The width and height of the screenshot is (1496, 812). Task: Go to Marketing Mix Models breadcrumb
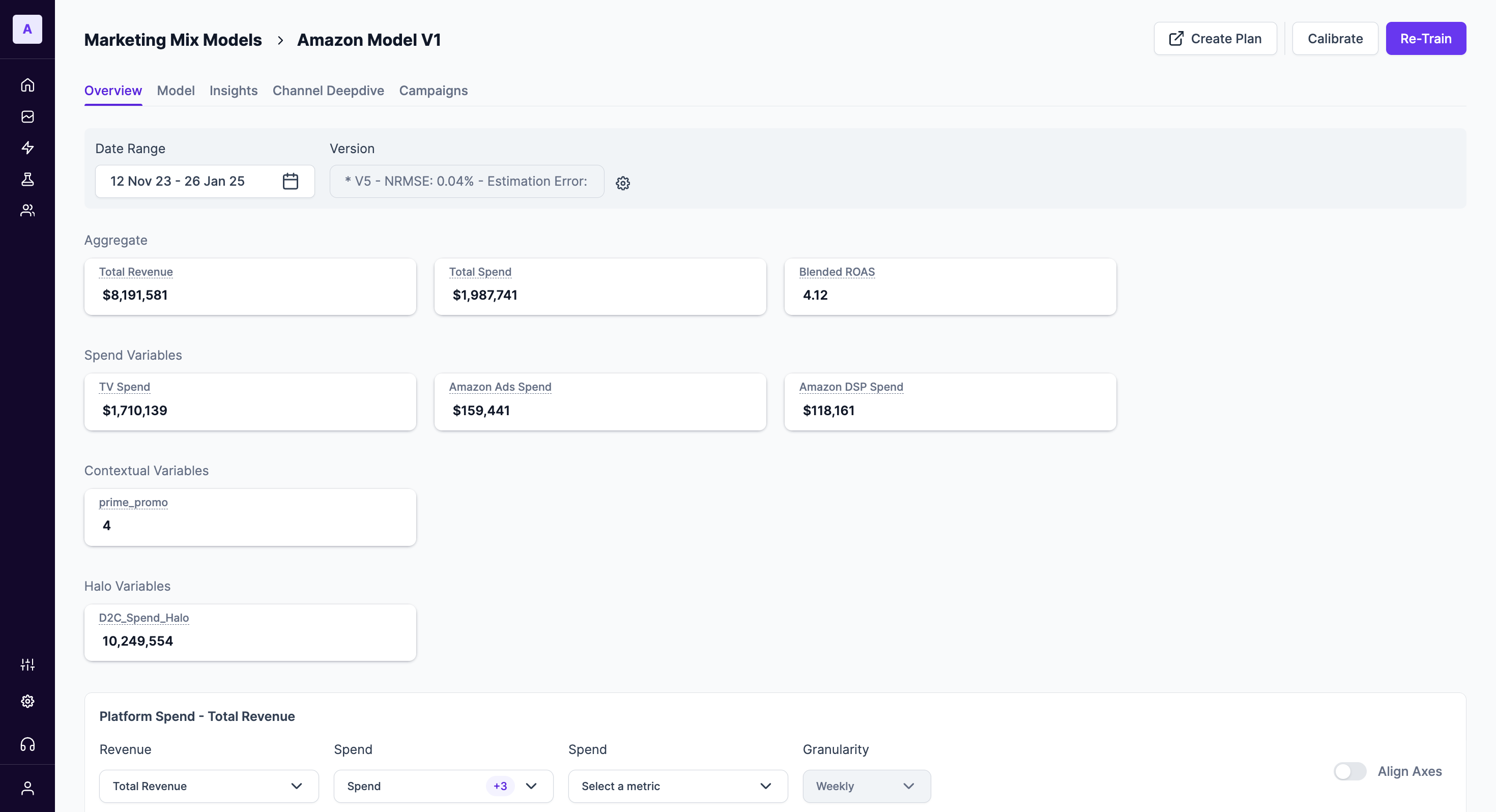tap(173, 40)
